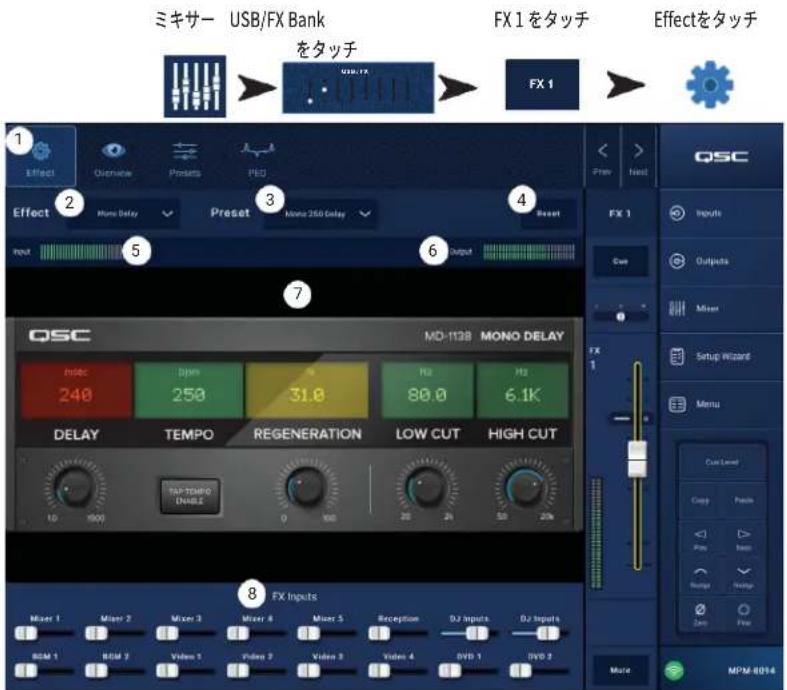Click the Copy button

[700, 500]
